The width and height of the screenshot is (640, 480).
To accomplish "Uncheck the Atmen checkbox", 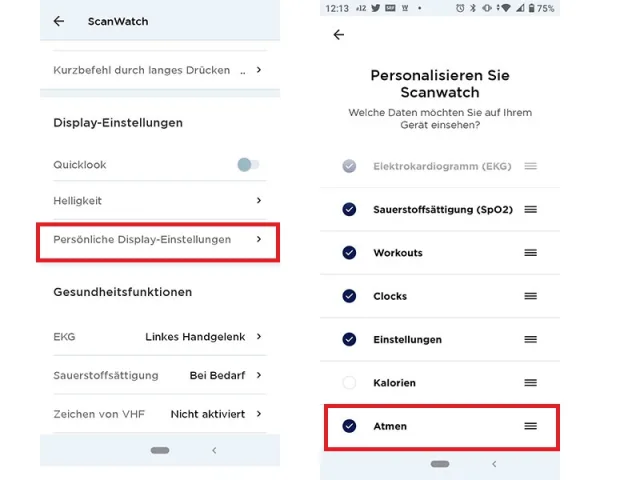I will [349, 426].
